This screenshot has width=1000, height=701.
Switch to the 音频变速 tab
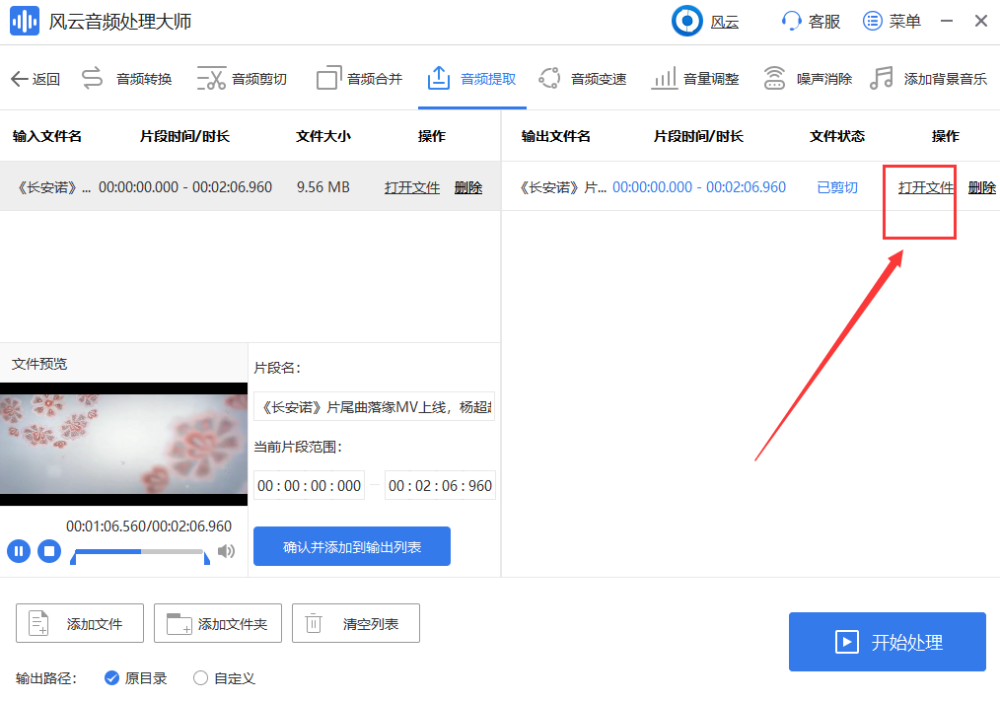(x=582, y=79)
